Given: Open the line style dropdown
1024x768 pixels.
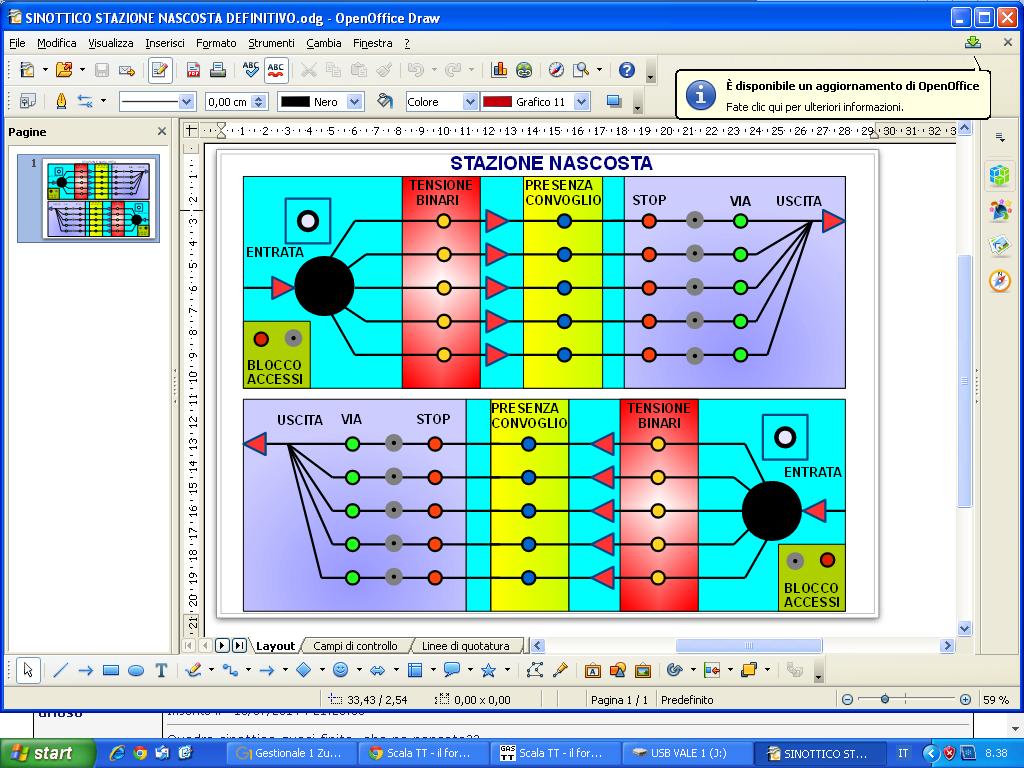Looking at the screenshot, I should point(186,102).
